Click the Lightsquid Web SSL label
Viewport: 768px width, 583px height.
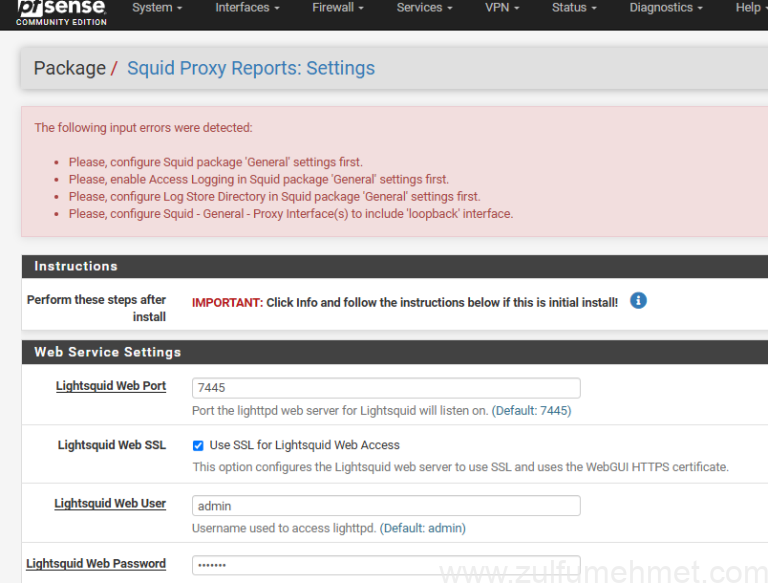[x=112, y=445]
